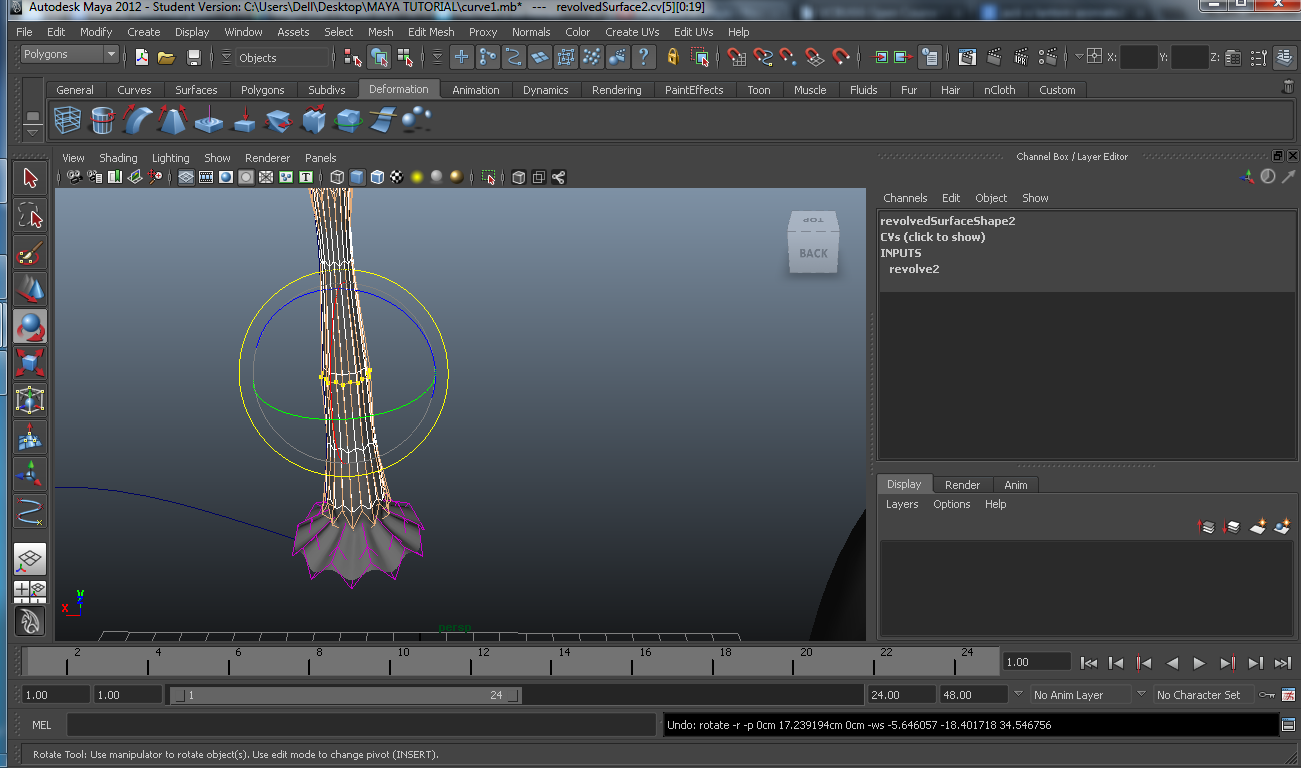Open the Modify menu
The image size is (1301, 768).
(x=96, y=32)
